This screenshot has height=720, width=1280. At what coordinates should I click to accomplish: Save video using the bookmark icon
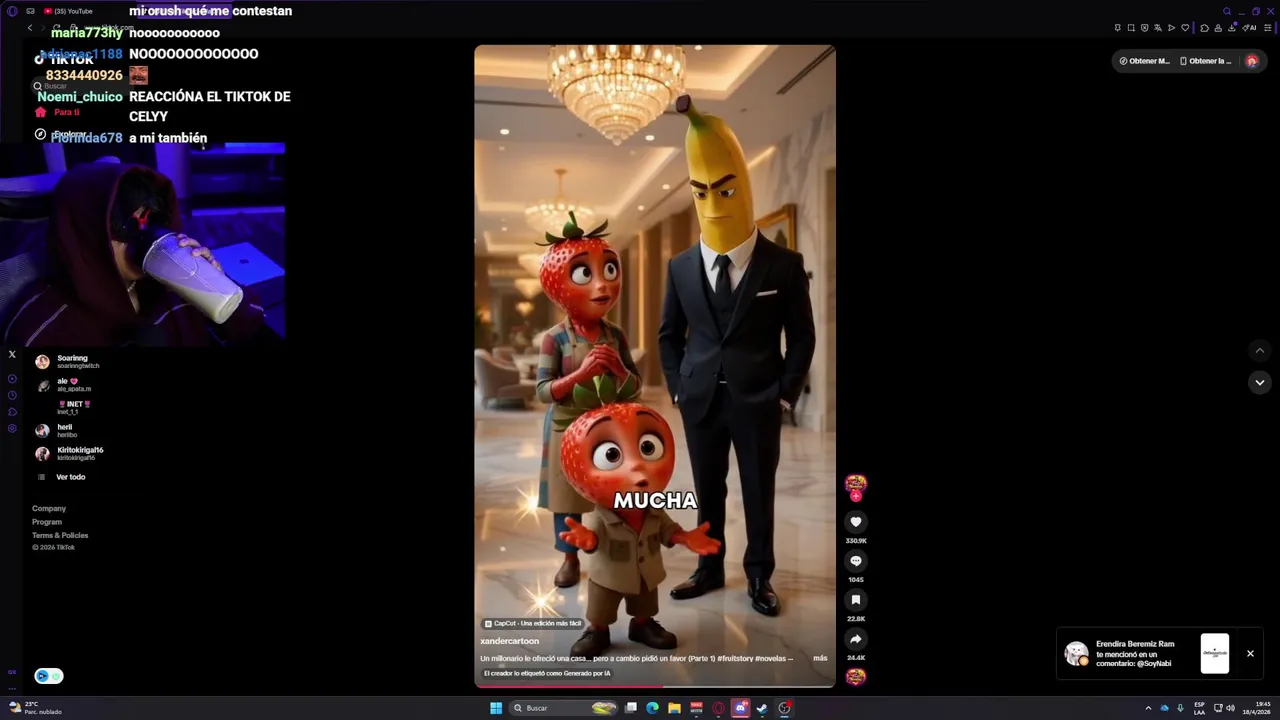tap(856, 600)
